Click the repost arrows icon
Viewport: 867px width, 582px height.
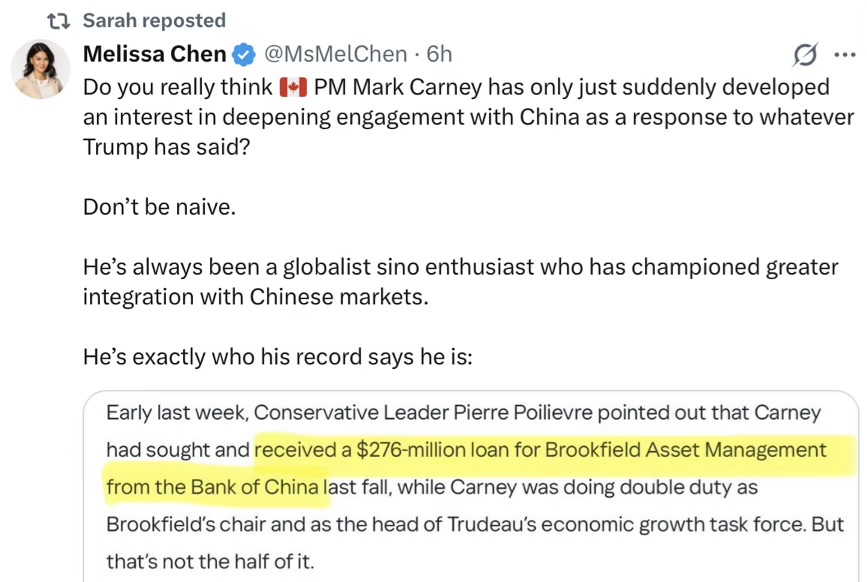coord(60,21)
